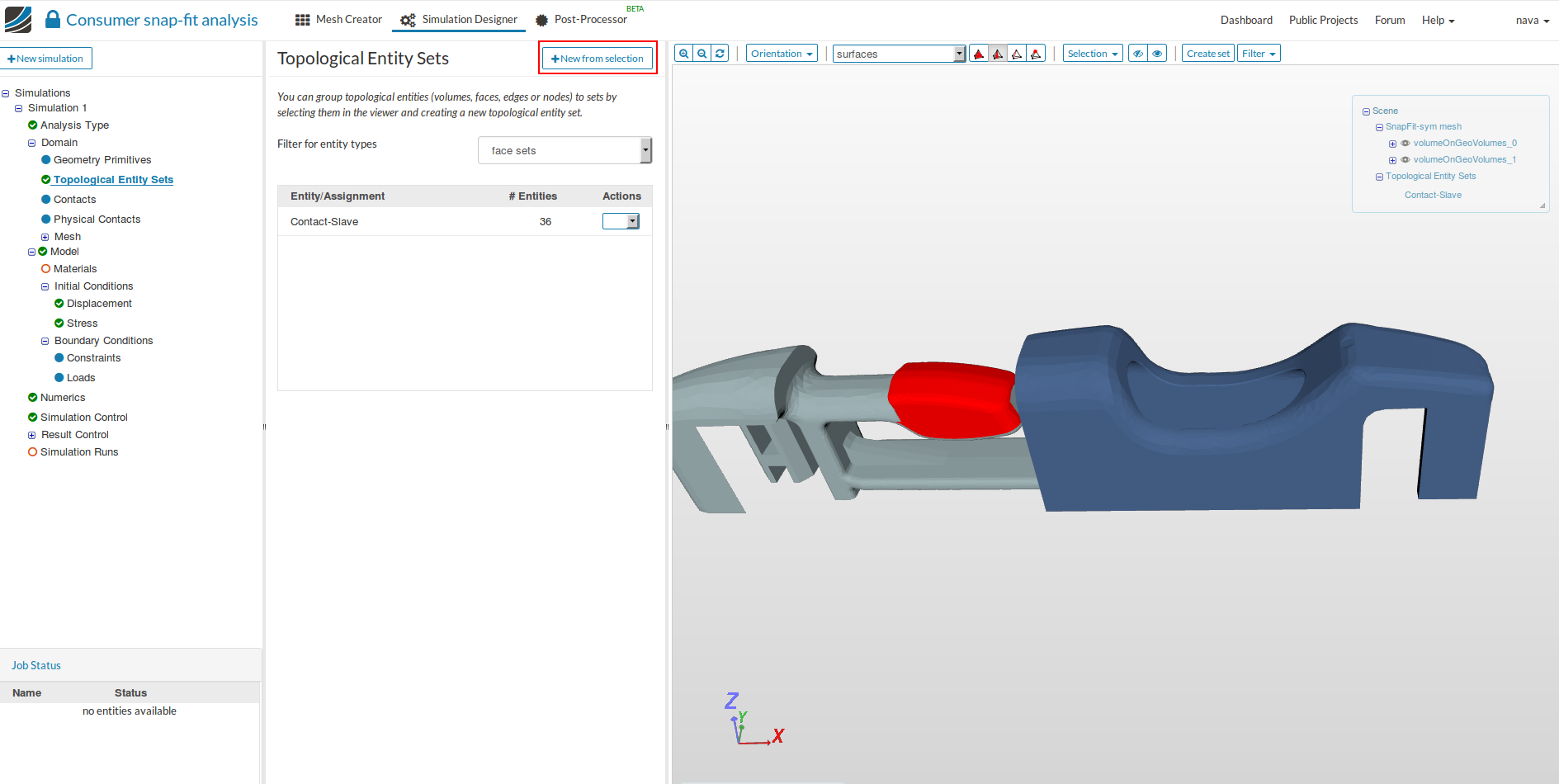Select Loads under Boundary Conditions
This screenshot has width=1559, height=784.
click(81, 378)
